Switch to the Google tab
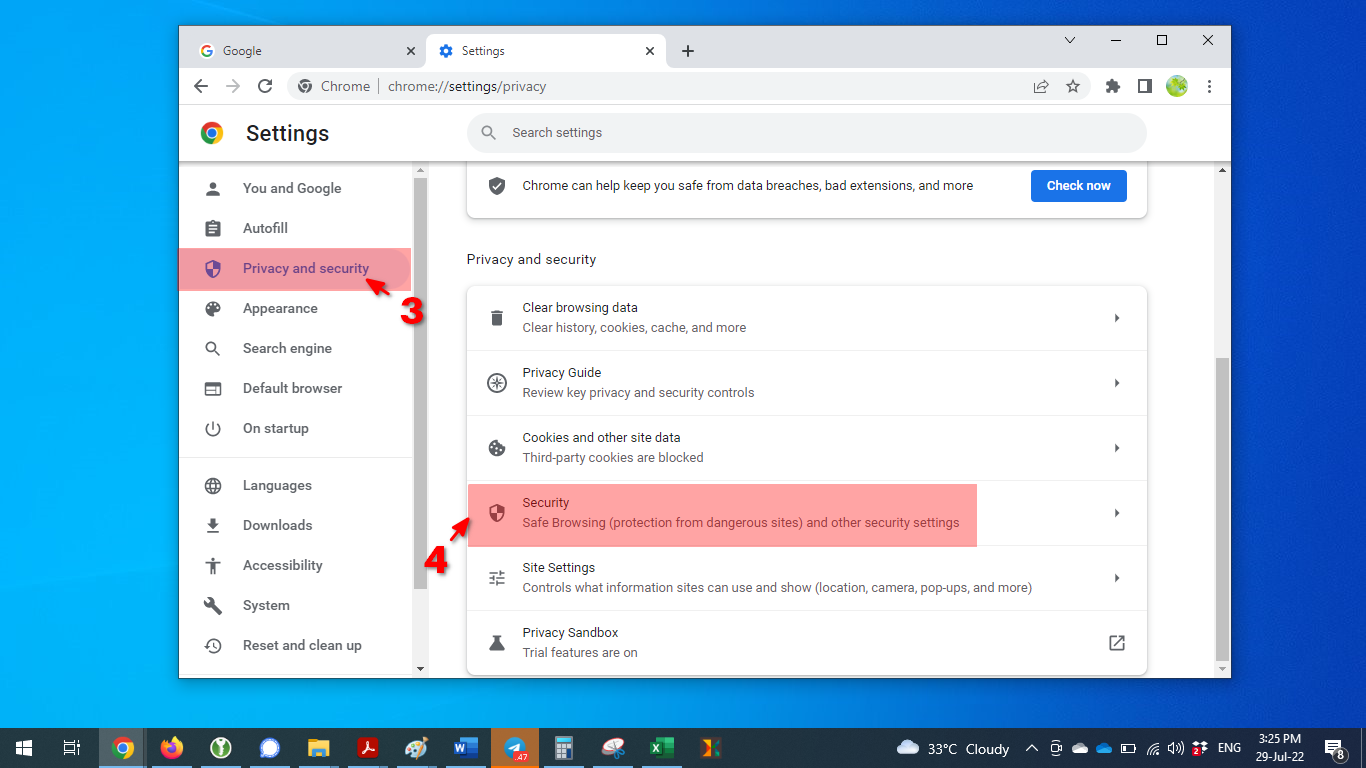The width and height of the screenshot is (1366, 768). coord(307,51)
